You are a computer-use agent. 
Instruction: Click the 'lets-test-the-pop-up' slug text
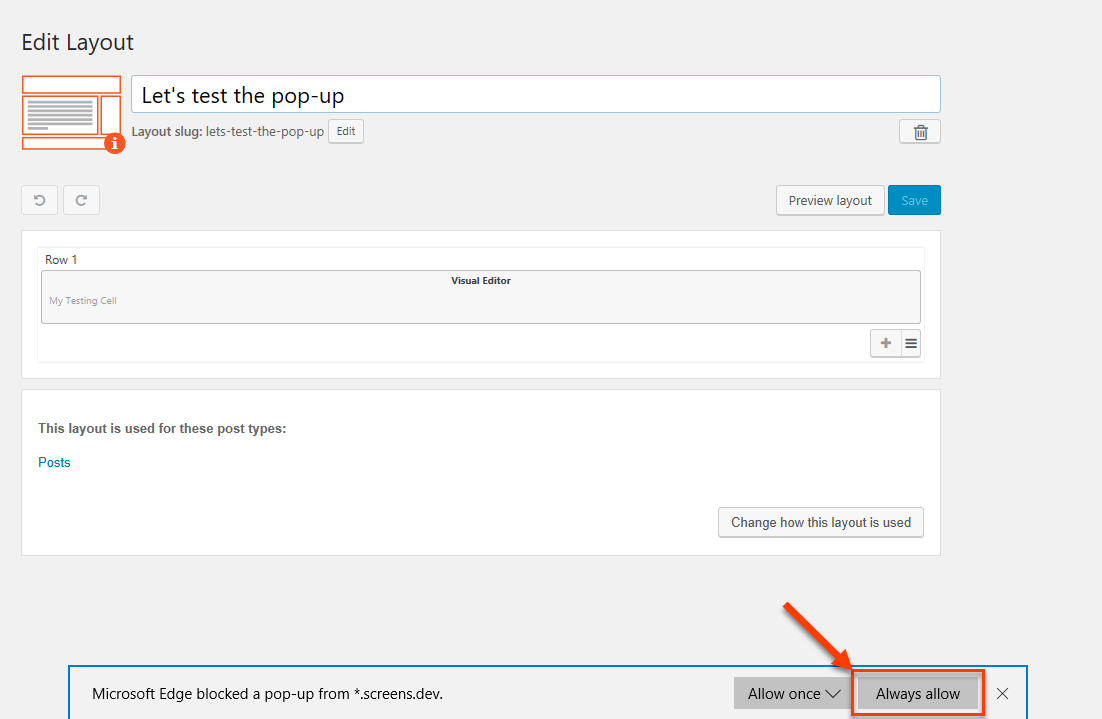coord(265,131)
